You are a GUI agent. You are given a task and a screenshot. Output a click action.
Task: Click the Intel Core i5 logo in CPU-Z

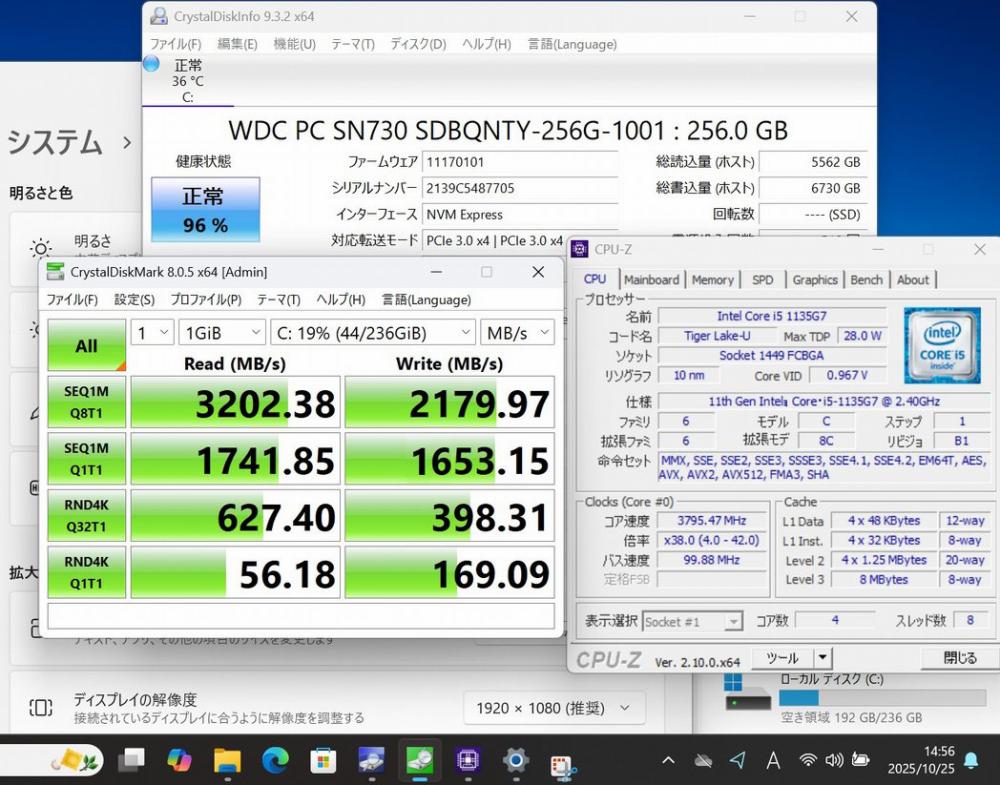click(942, 345)
